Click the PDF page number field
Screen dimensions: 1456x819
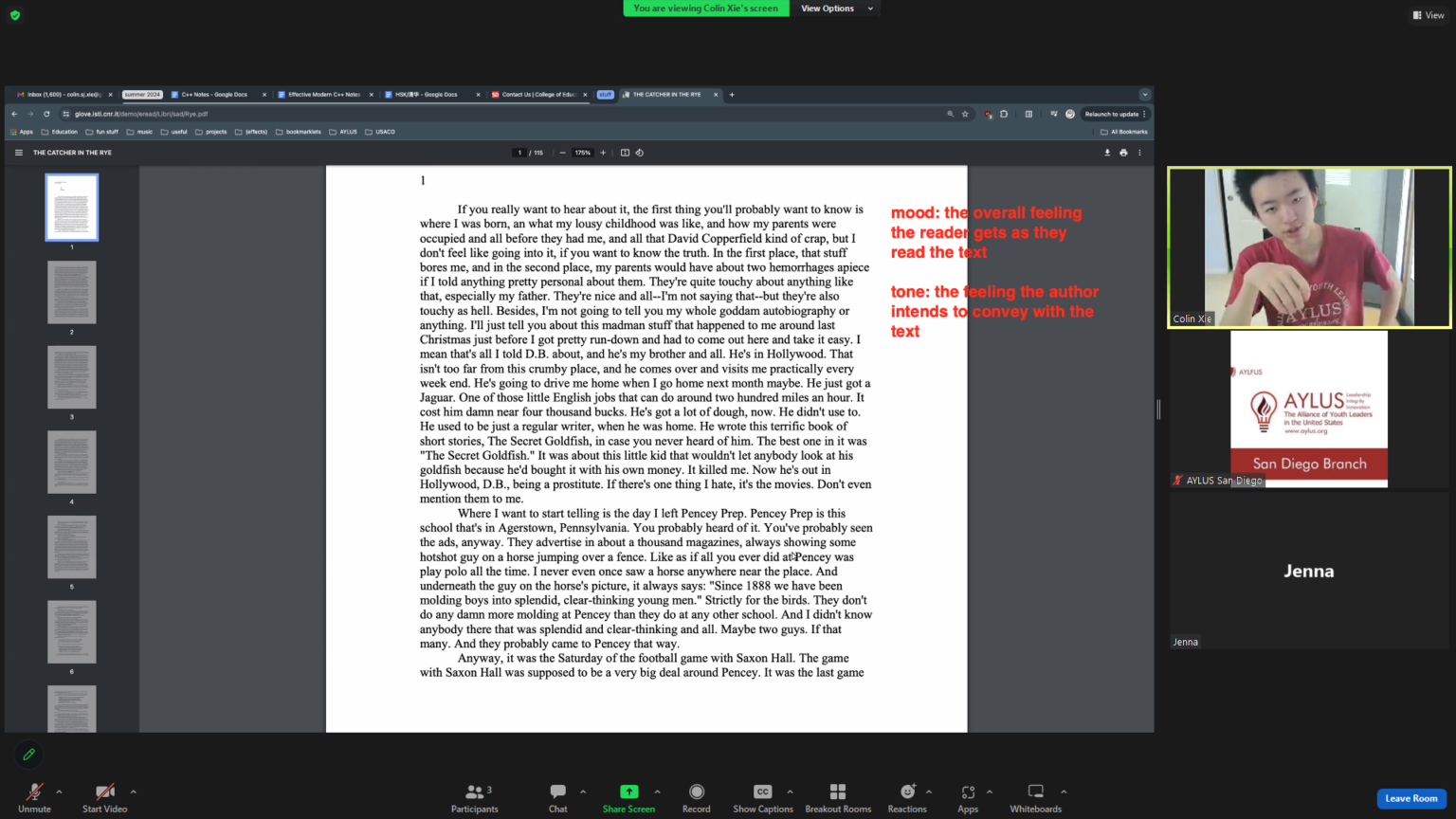(x=519, y=153)
